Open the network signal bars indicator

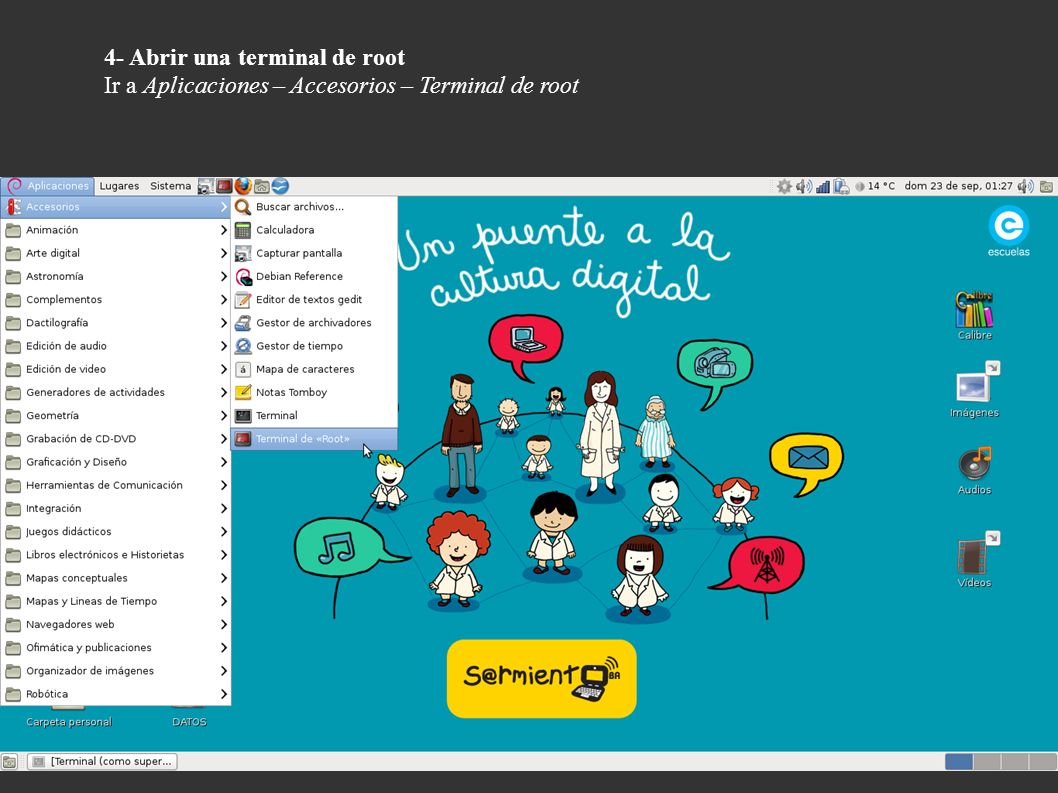[823, 187]
